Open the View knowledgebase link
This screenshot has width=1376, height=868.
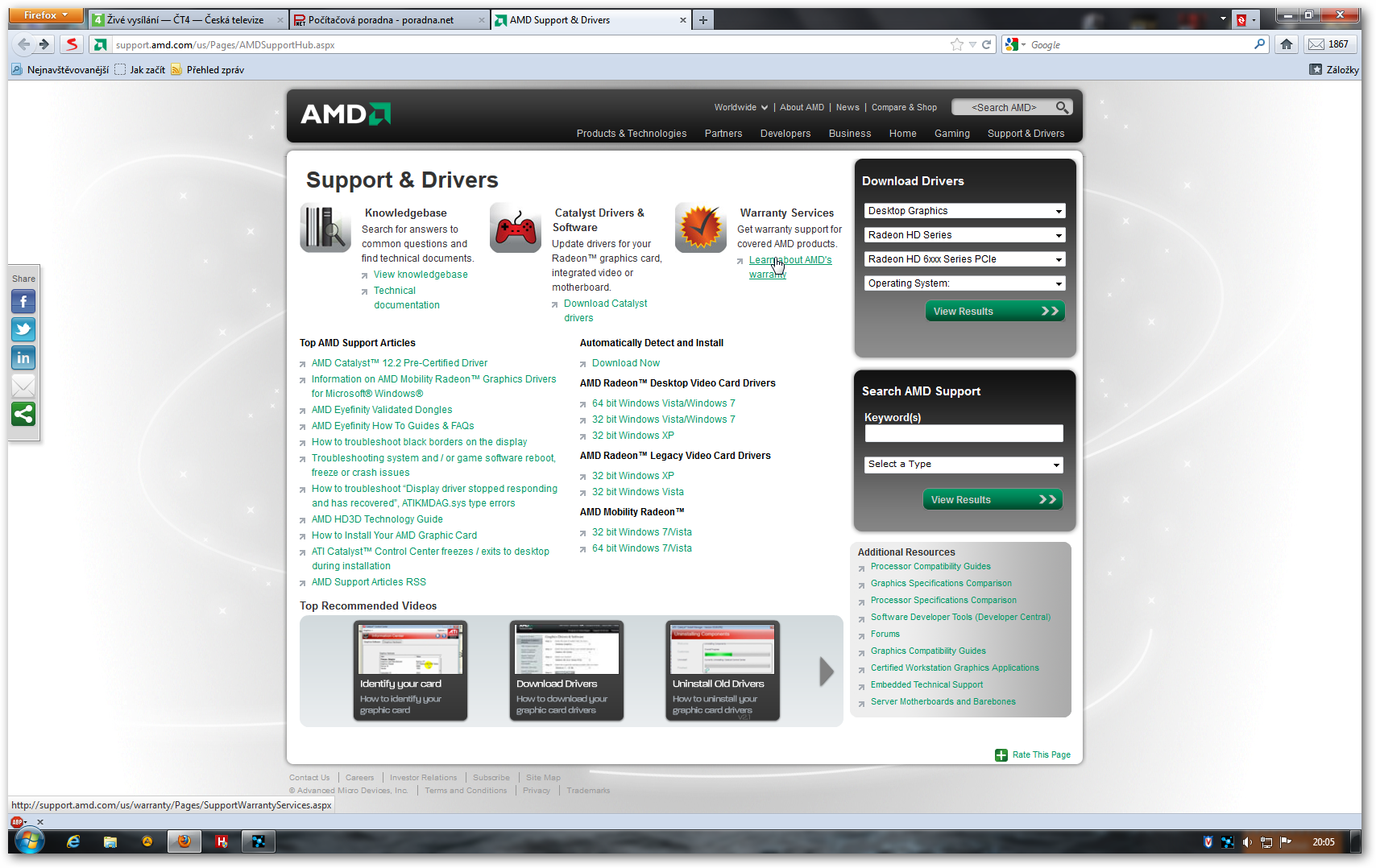coord(421,275)
